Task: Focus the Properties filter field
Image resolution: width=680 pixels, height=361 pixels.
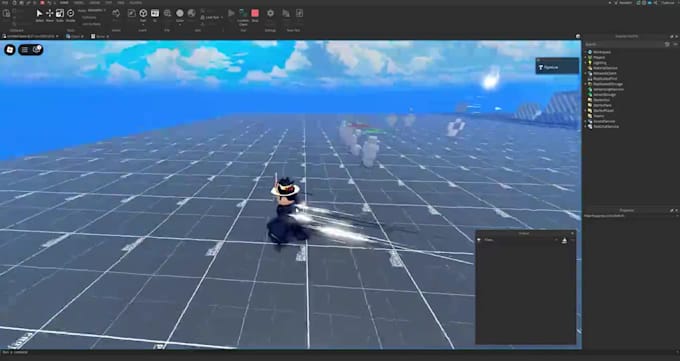Action: (631, 216)
